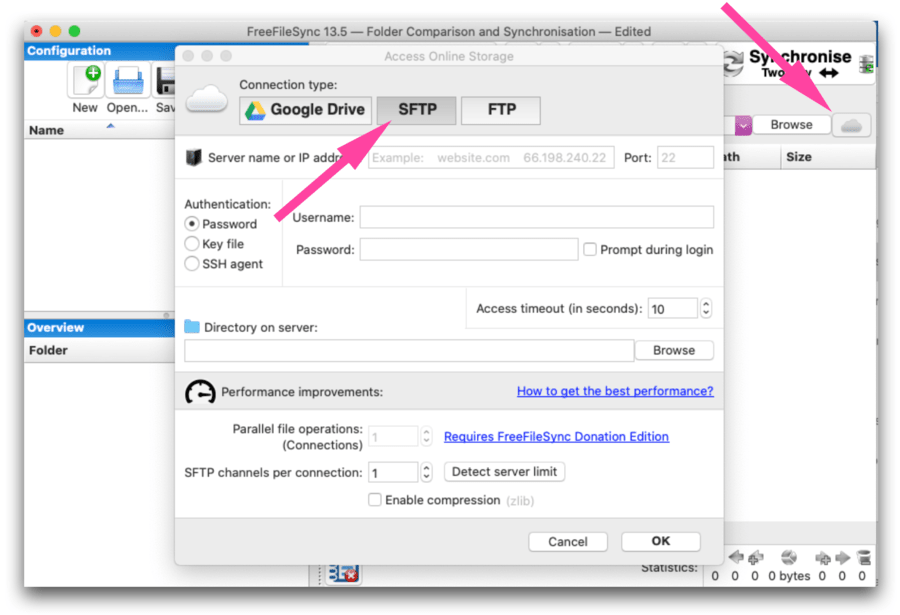Click the Synchronise two-way arrows icon
Image resolution: width=900 pixels, height=615 pixels.
pyautogui.click(x=733, y=63)
